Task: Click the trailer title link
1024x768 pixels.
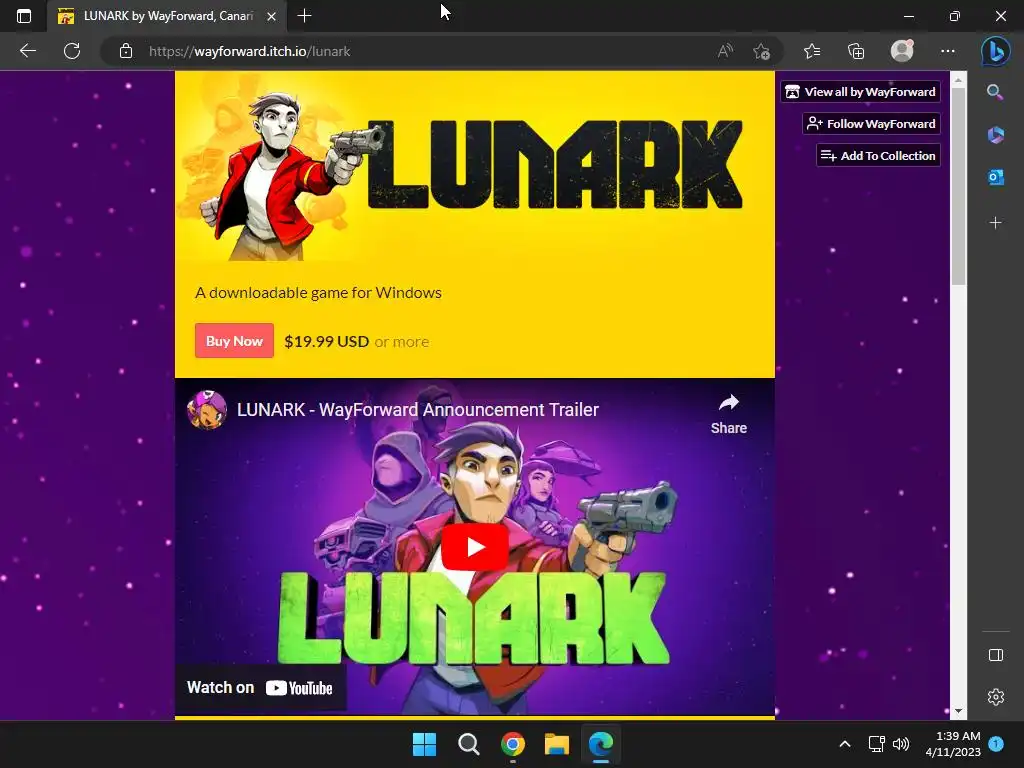Action: 418,409
